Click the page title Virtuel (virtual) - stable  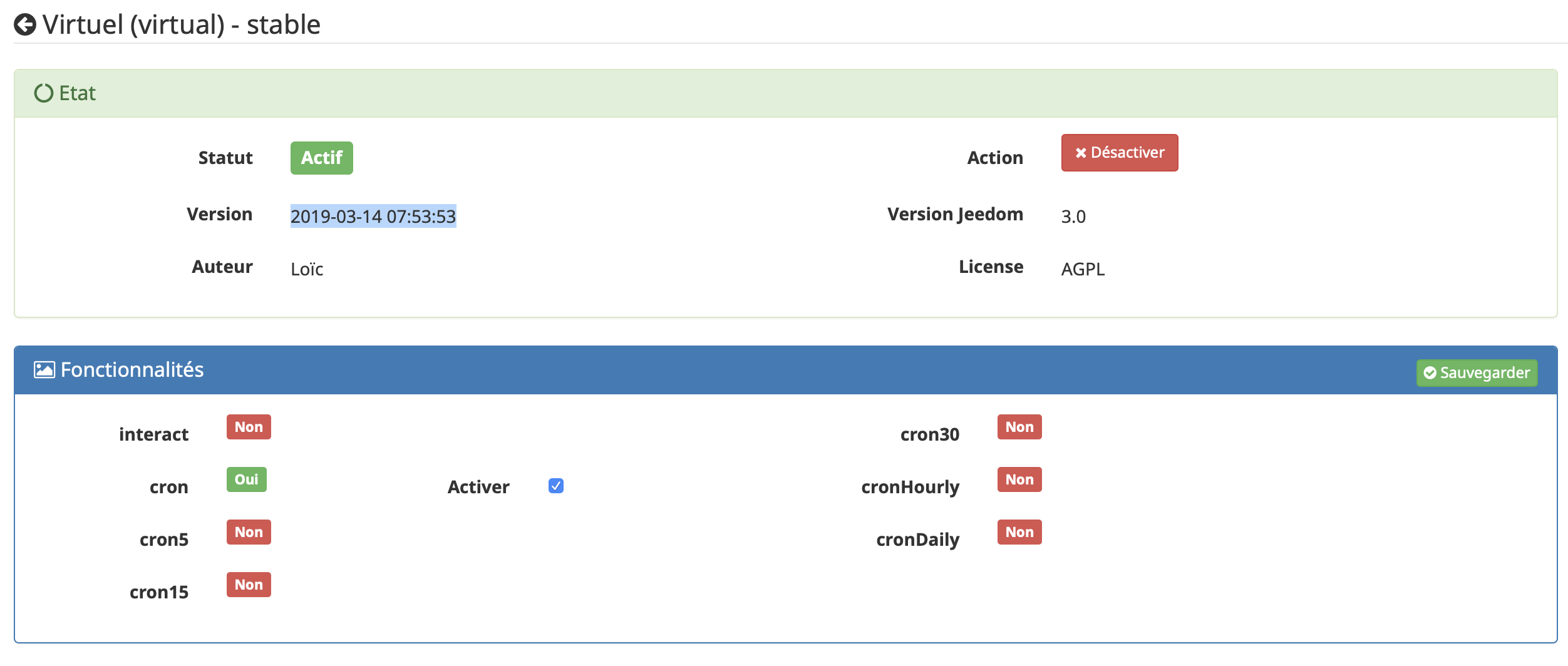point(182,25)
